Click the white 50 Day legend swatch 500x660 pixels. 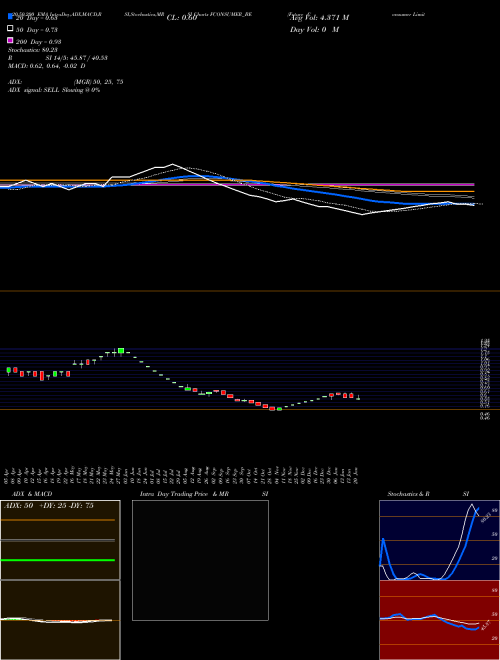tap(10, 29)
